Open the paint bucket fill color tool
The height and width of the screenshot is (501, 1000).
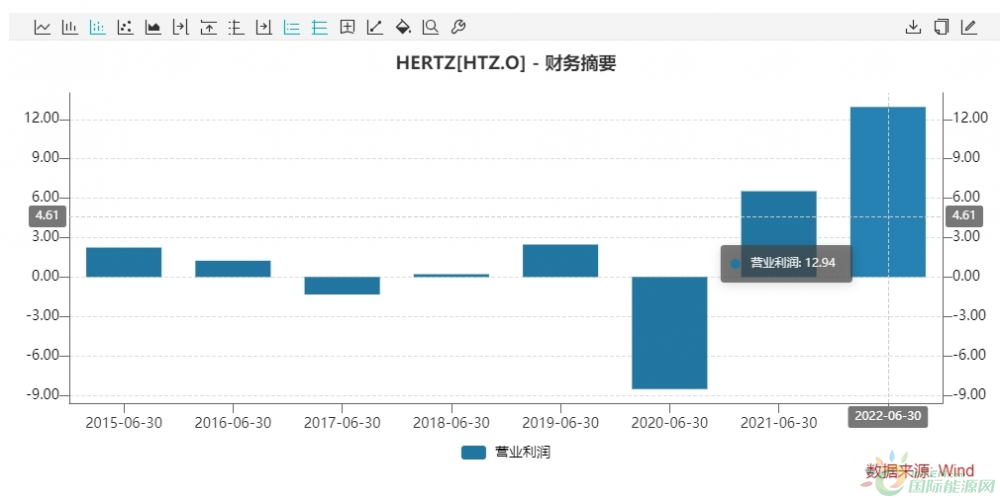[403, 27]
